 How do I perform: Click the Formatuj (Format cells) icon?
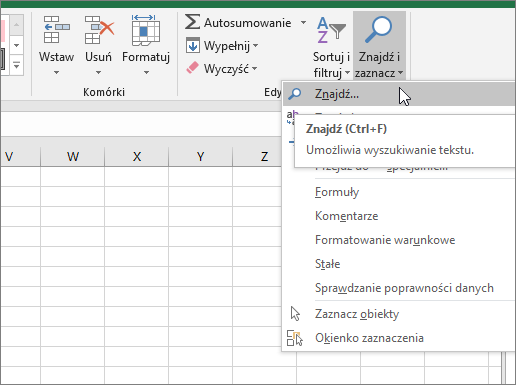[x=146, y=30]
